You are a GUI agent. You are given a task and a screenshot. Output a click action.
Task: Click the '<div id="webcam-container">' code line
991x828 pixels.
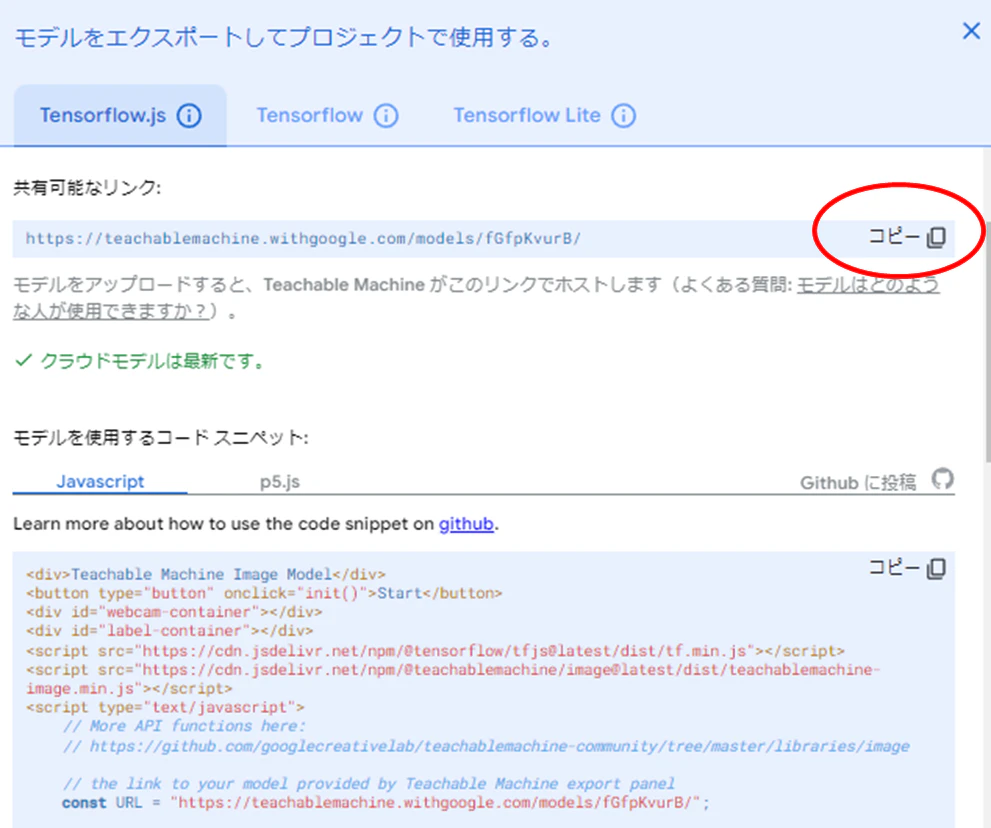[174, 612]
